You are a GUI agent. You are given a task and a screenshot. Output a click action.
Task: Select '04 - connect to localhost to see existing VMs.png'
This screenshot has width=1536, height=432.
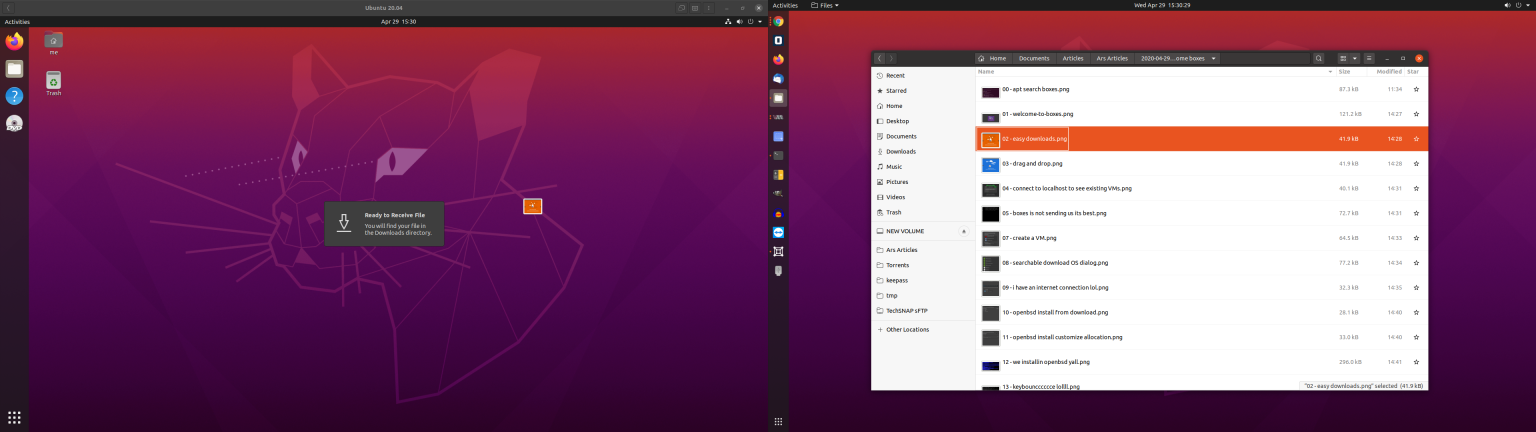point(1202,188)
